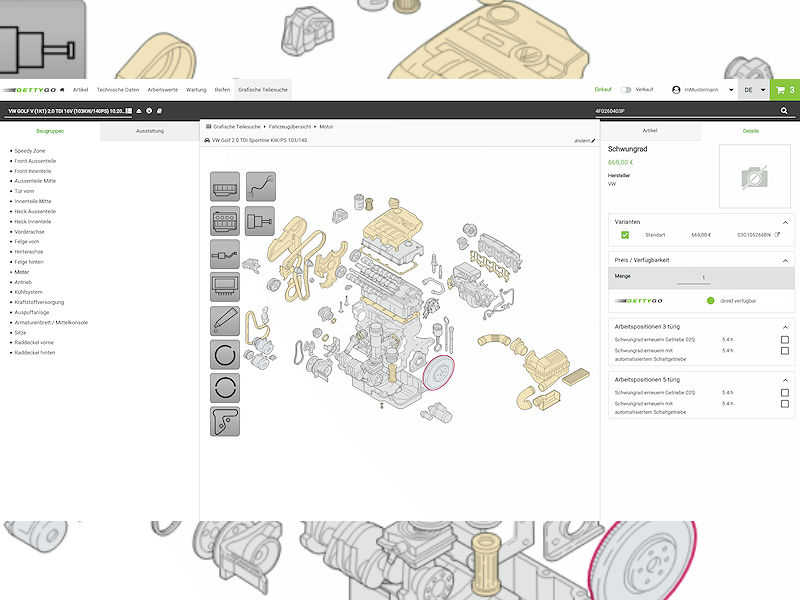Image resolution: width=800 pixels, height=600 pixels.
Task: Select the oil pan parts icon
Action: [224, 186]
